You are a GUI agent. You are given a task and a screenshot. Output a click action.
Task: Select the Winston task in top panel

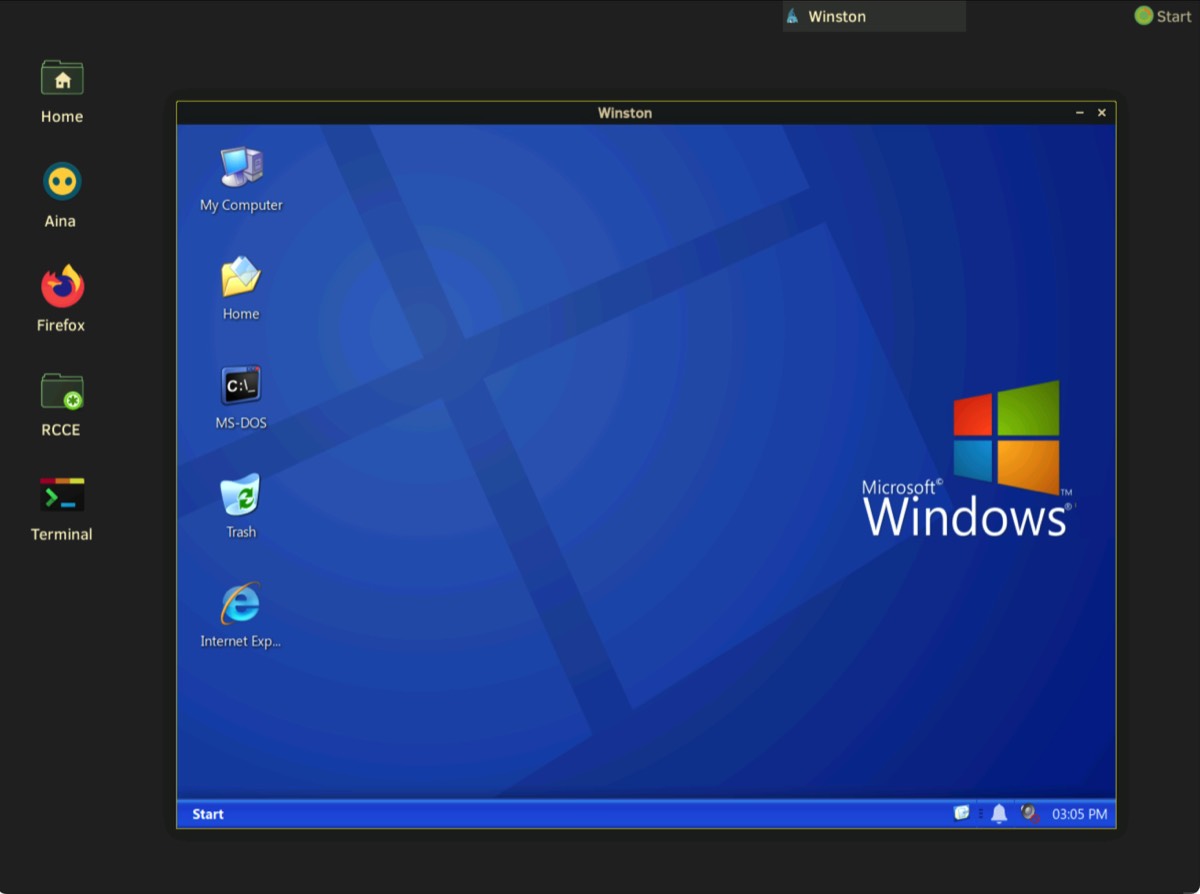873,16
